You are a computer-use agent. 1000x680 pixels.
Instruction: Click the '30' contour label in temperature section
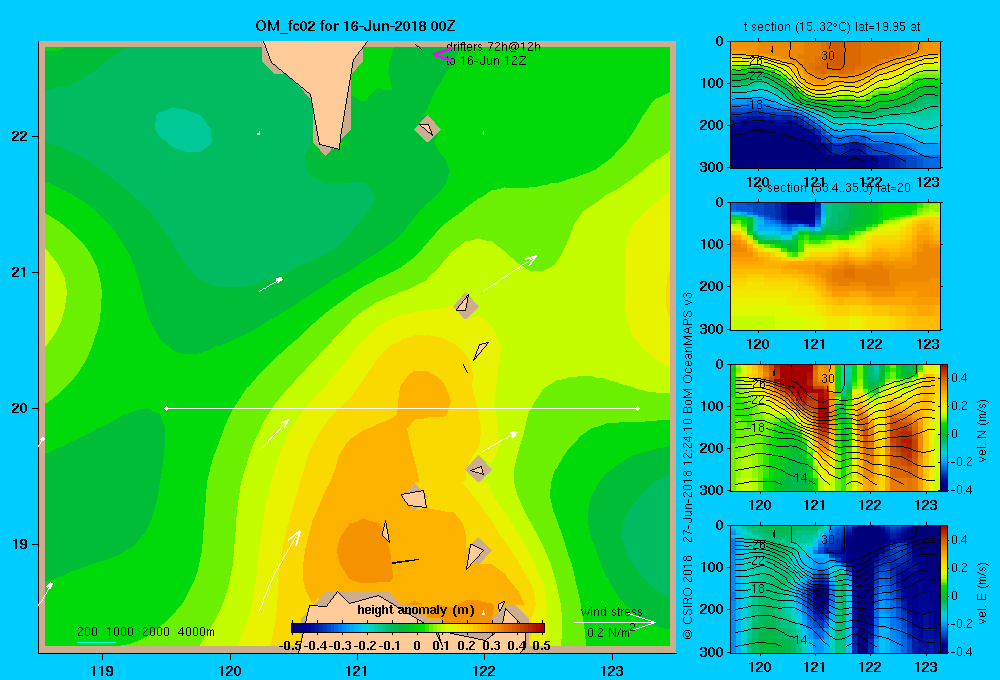pos(828,55)
